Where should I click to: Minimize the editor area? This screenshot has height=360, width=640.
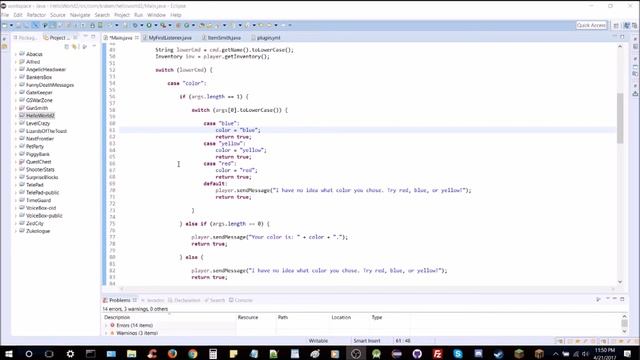pyautogui.click(x=614, y=37)
